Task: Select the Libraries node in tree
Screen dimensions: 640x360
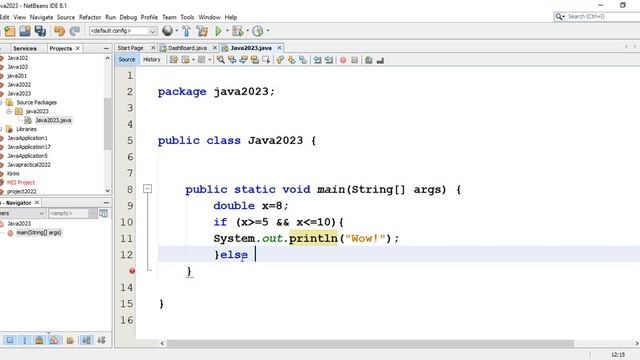Action: (x=26, y=129)
